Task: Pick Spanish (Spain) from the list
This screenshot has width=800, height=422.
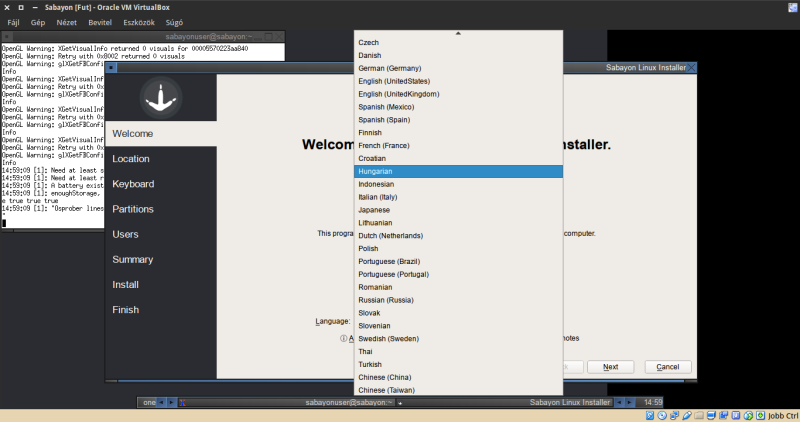Action: click(458, 120)
